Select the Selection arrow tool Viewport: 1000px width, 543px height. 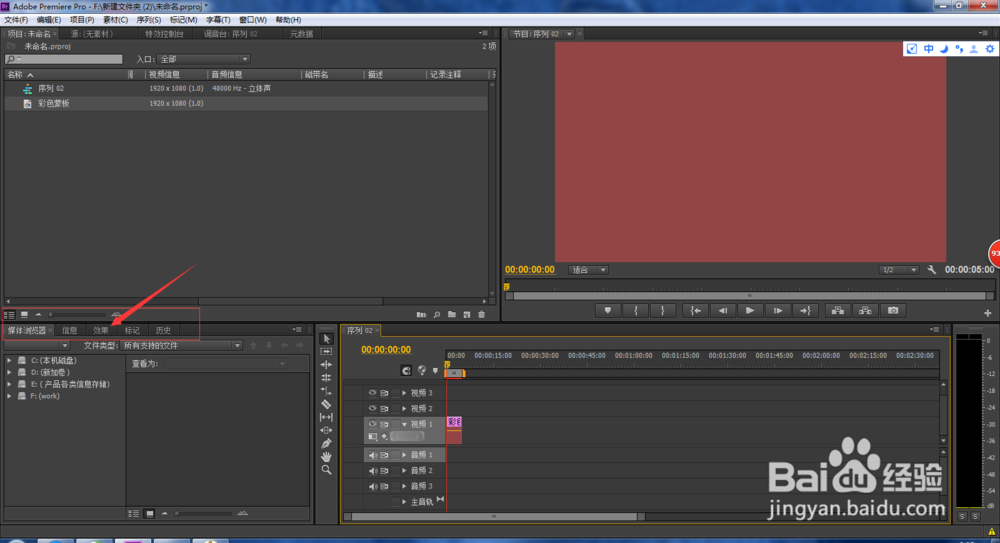click(x=327, y=339)
